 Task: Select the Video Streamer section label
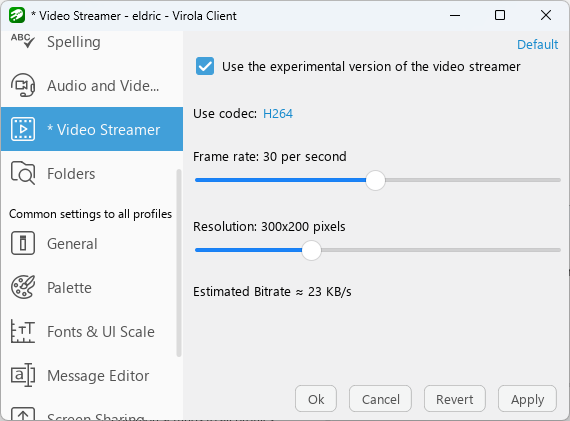[104, 130]
